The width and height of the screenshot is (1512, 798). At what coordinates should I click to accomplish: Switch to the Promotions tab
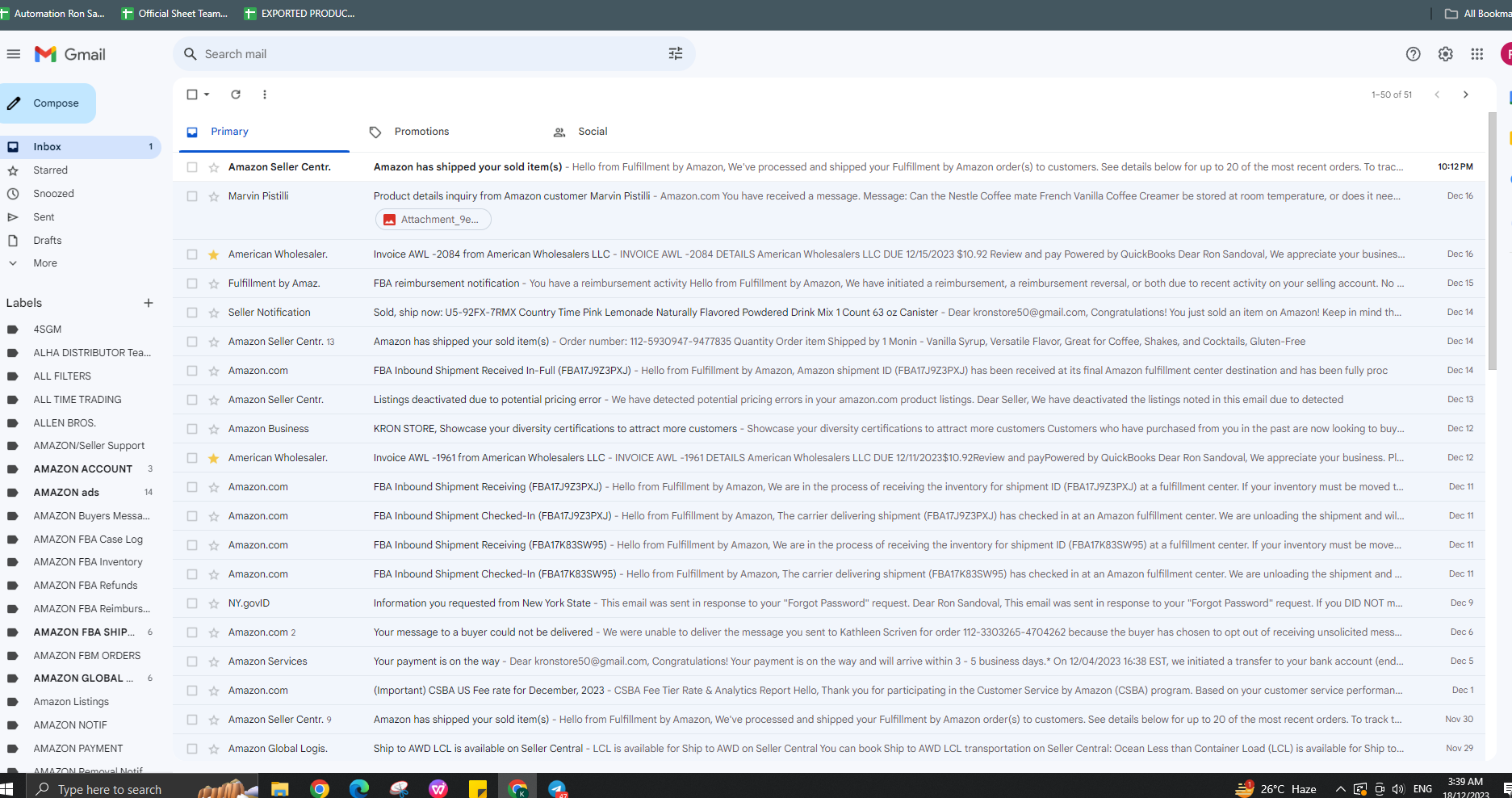click(x=441, y=132)
